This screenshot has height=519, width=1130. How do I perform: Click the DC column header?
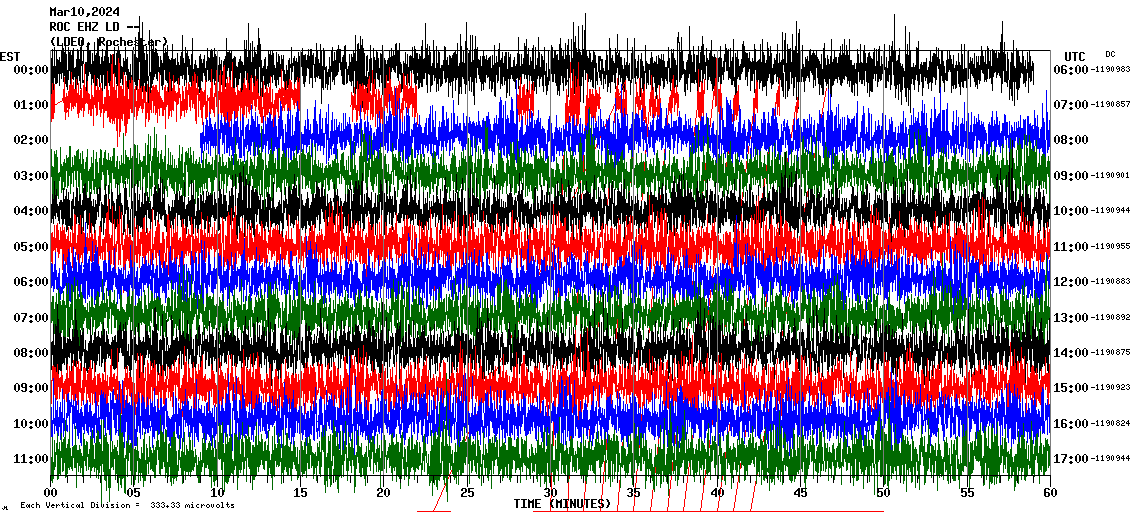click(1110, 54)
